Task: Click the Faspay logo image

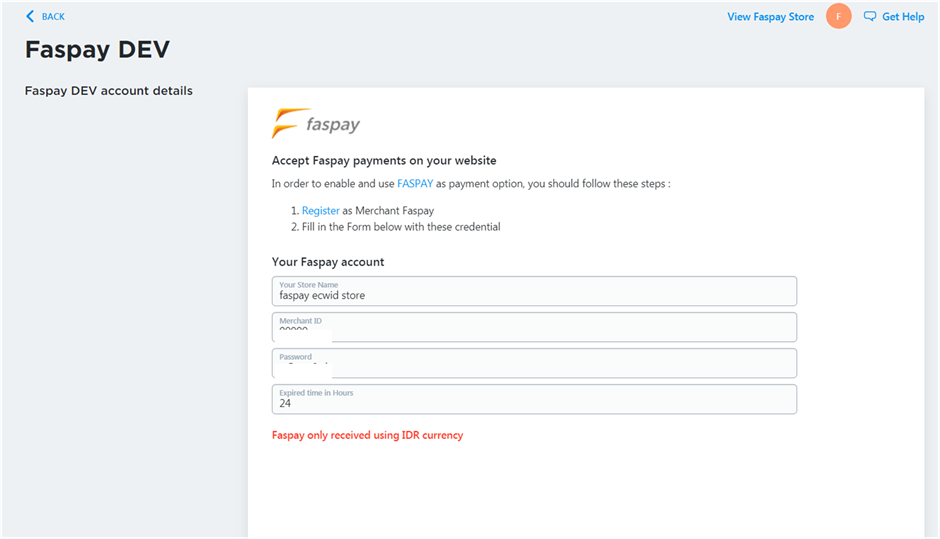Action: point(316,124)
